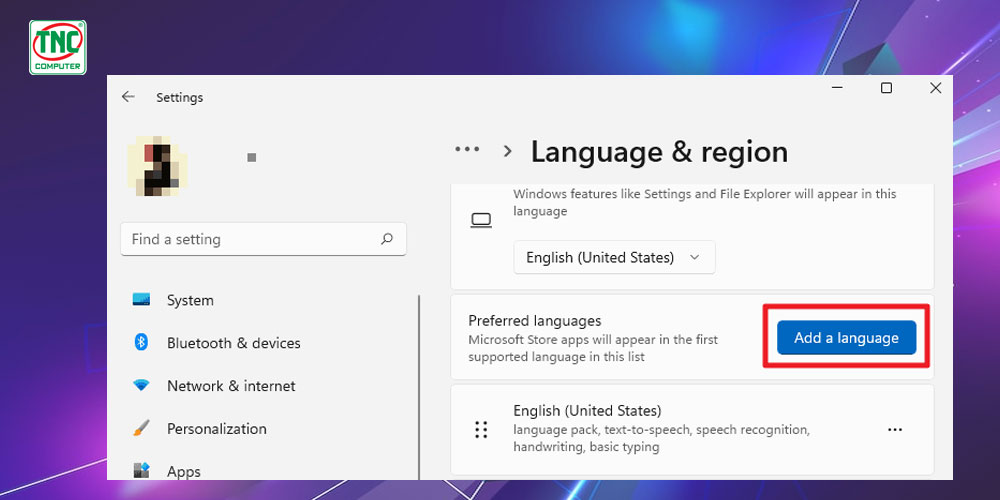Click the Settings window title
Image resolution: width=1000 pixels, height=500 pixels.
180,98
